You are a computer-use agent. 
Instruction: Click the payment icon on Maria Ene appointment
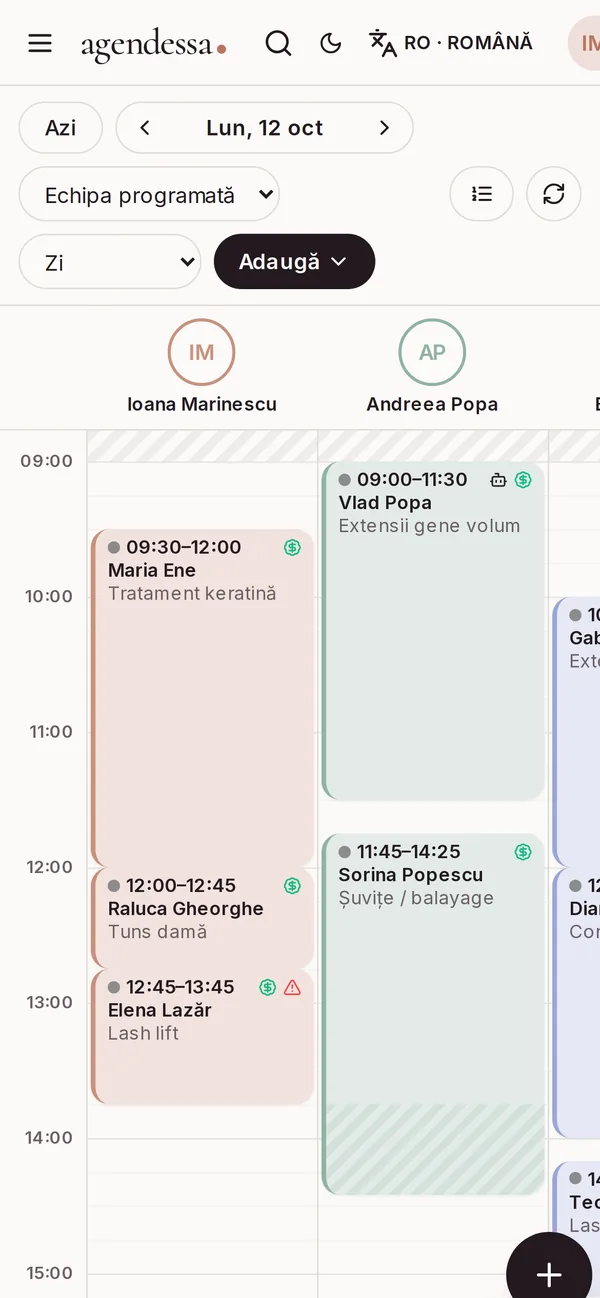coord(292,547)
